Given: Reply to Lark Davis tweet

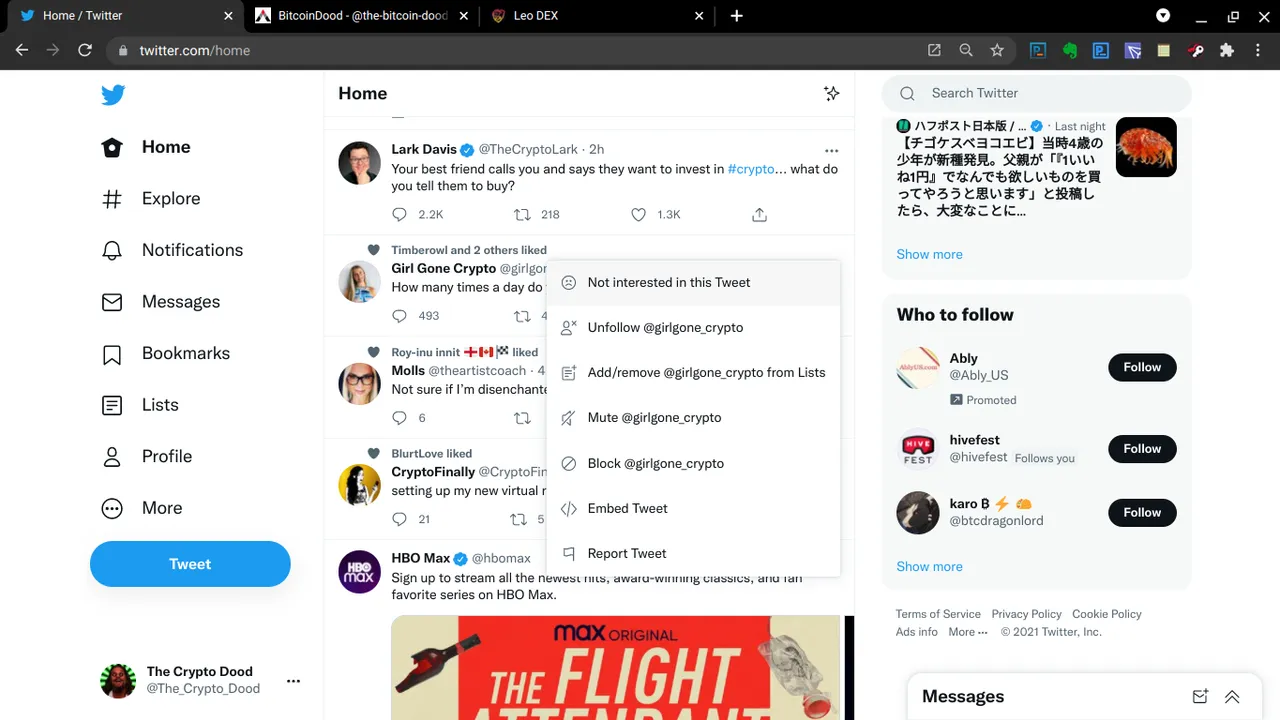Looking at the screenshot, I should 399,214.
